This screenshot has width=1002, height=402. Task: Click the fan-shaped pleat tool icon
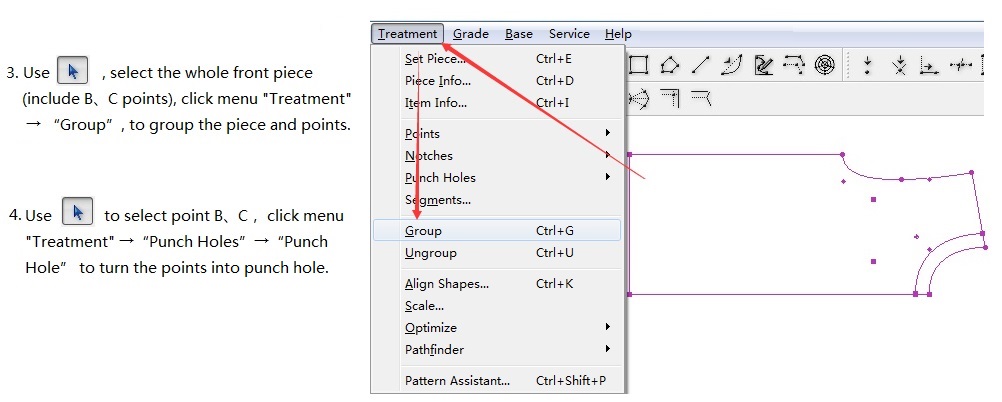[x=639, y=98]
